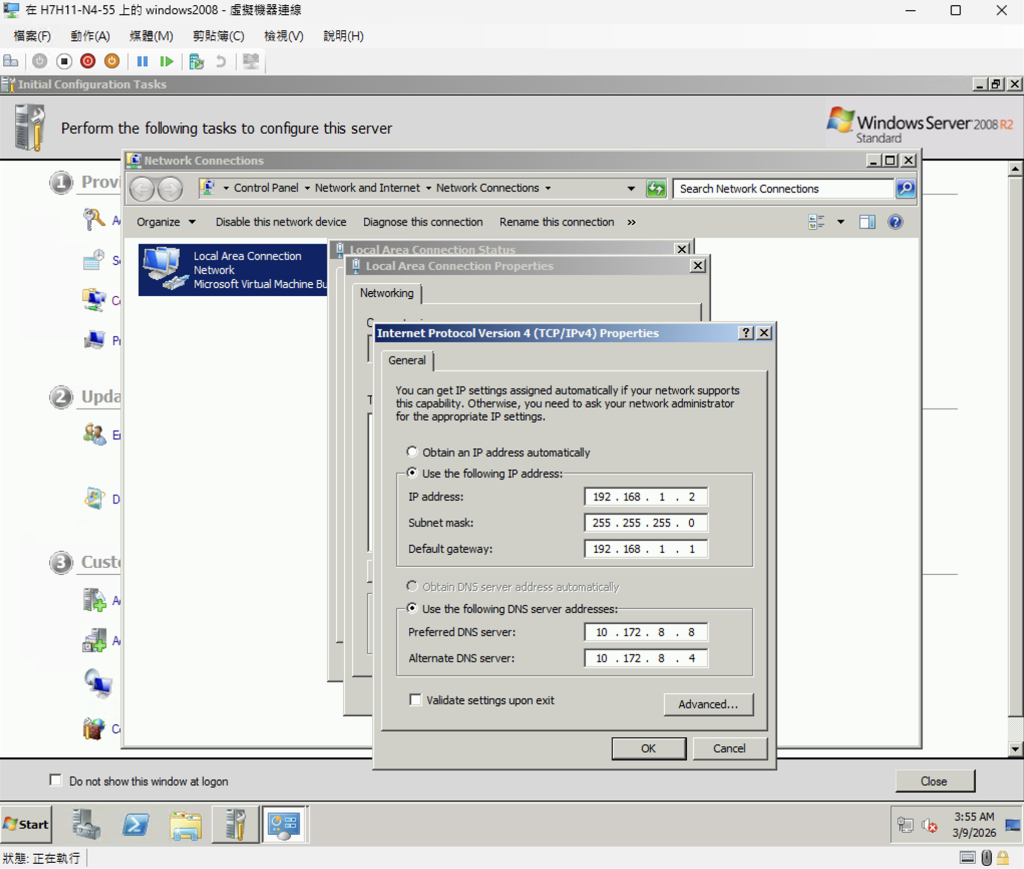
Task: Click the Preferred DNS server field
Action: pyautogui.click(x=646, y=632)
